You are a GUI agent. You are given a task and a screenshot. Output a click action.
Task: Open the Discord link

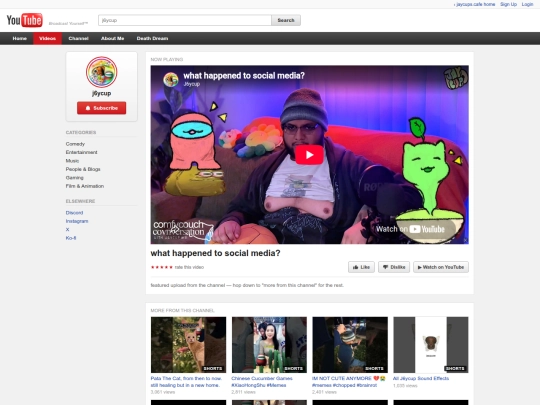pos(74,213)
